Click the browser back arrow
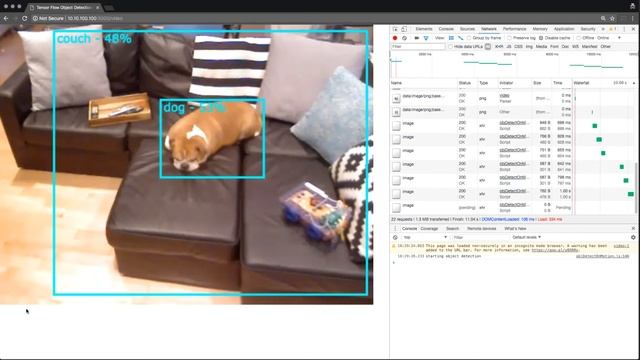The image size is (640, 360). click(6, 18)
